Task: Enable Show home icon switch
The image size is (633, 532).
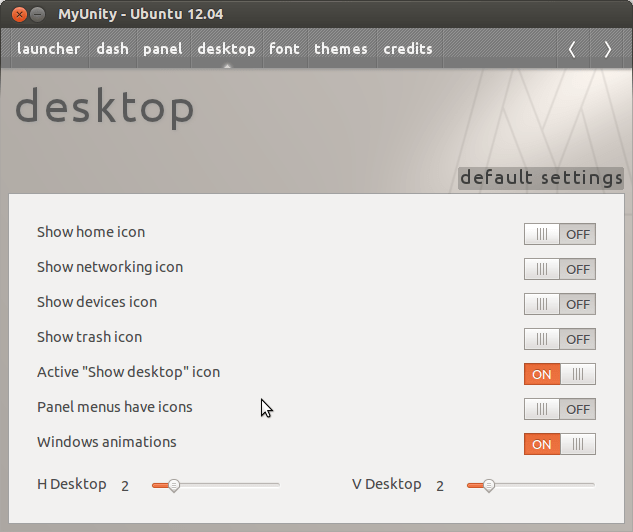Action: click(560, 234)
